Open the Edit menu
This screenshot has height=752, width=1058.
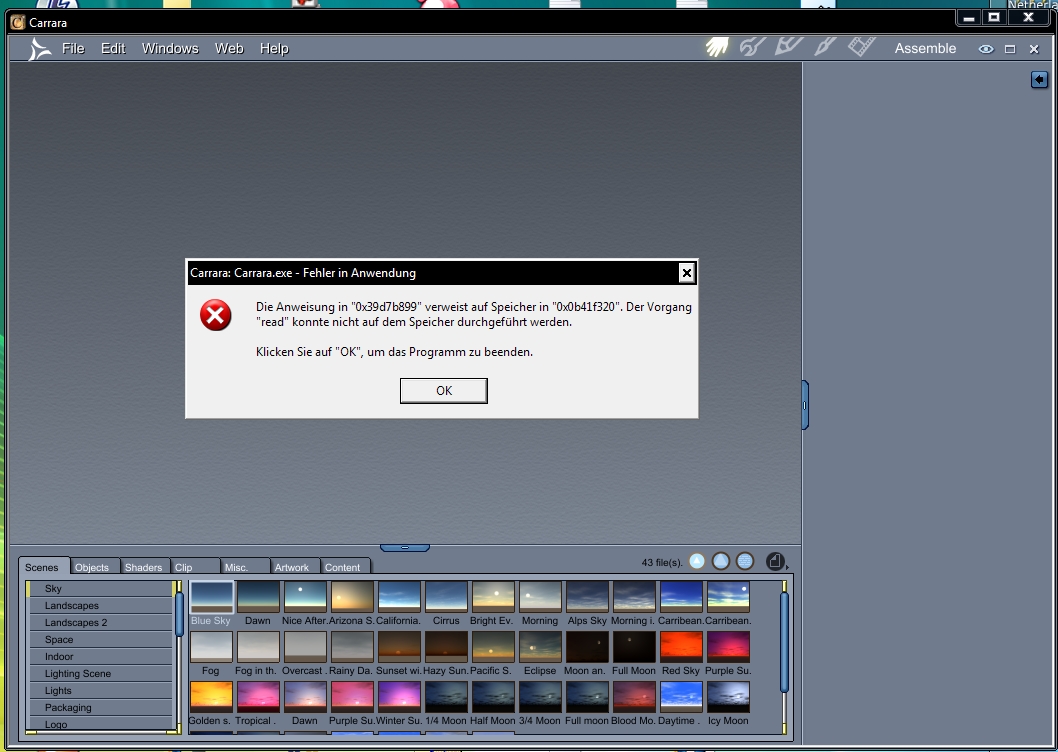(113, 49)
